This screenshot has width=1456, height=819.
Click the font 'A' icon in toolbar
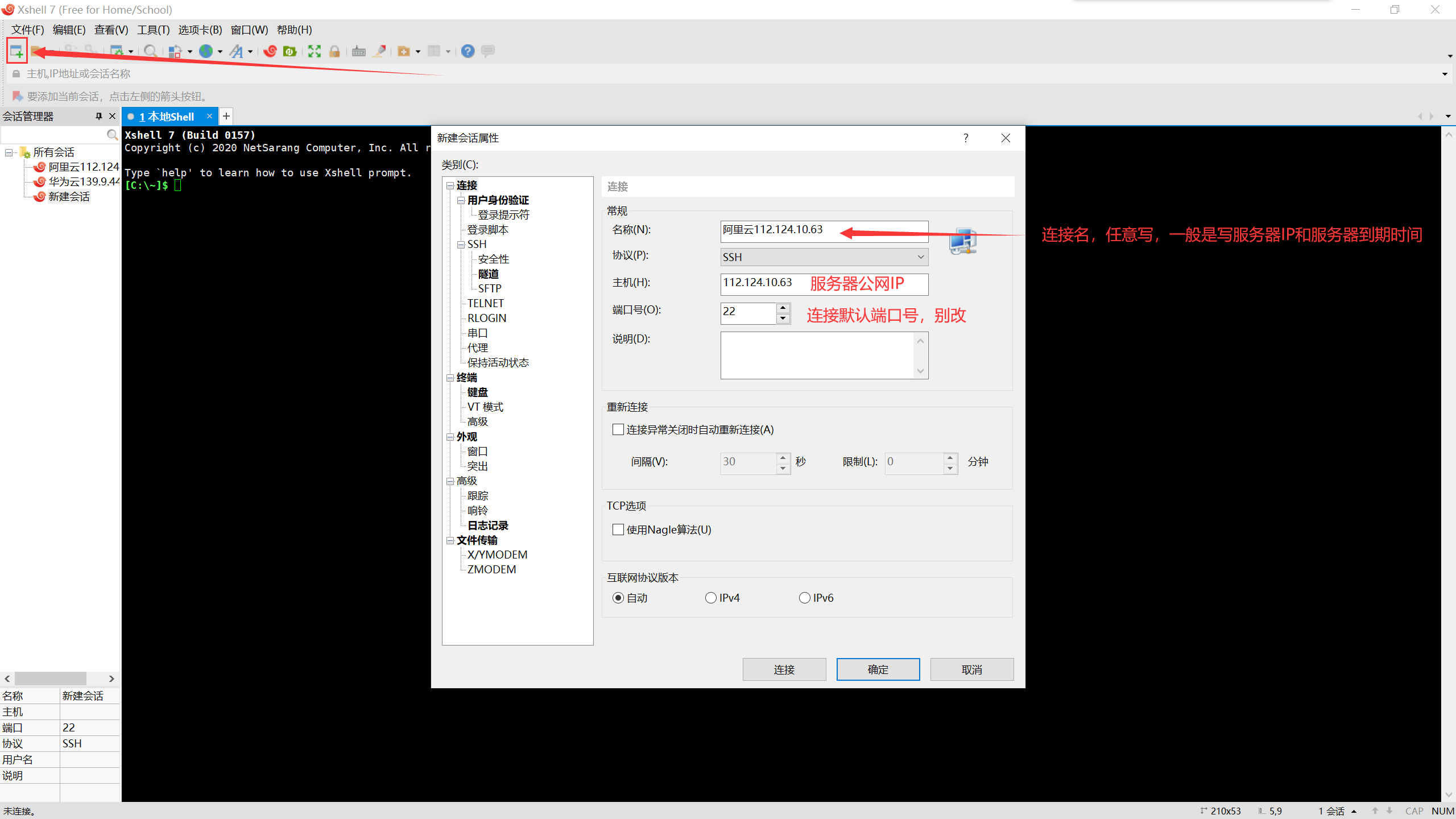[x=237, y=51]
